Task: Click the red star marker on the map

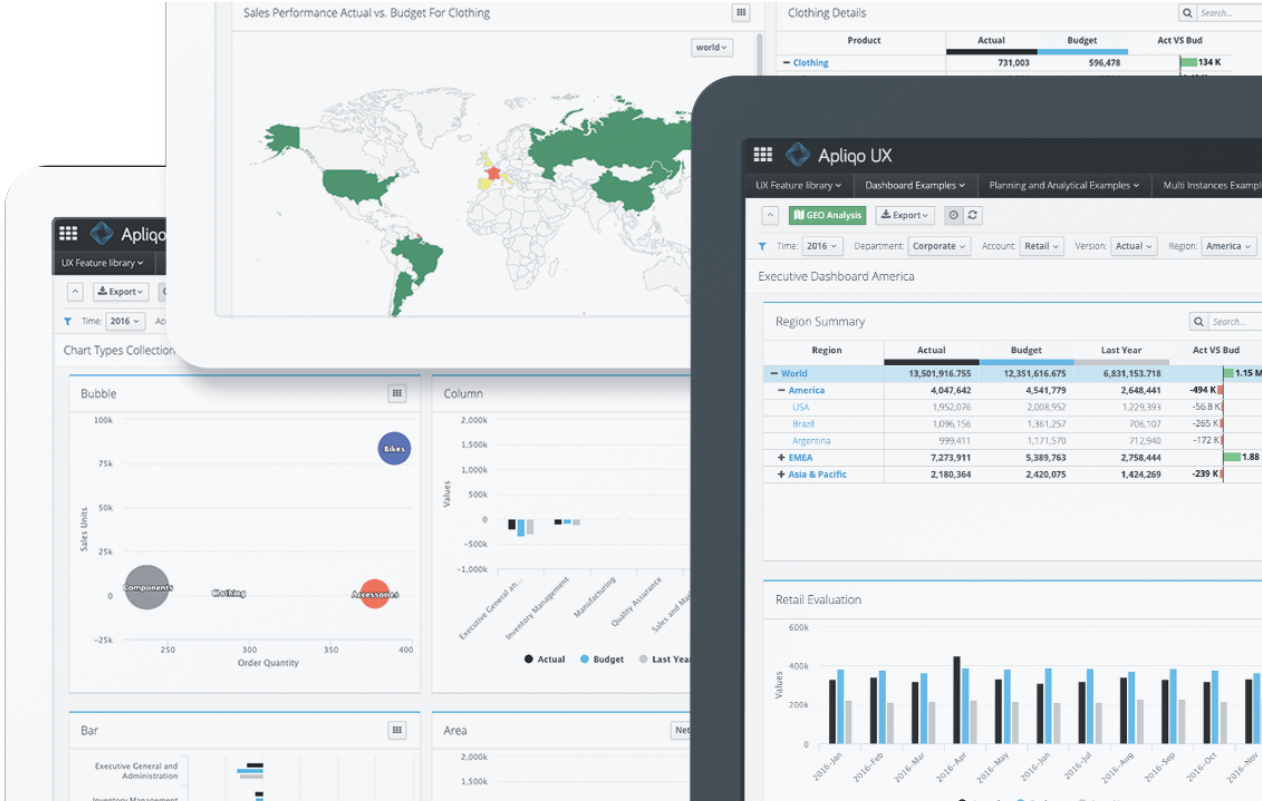Action: click(x=492, y=174)
